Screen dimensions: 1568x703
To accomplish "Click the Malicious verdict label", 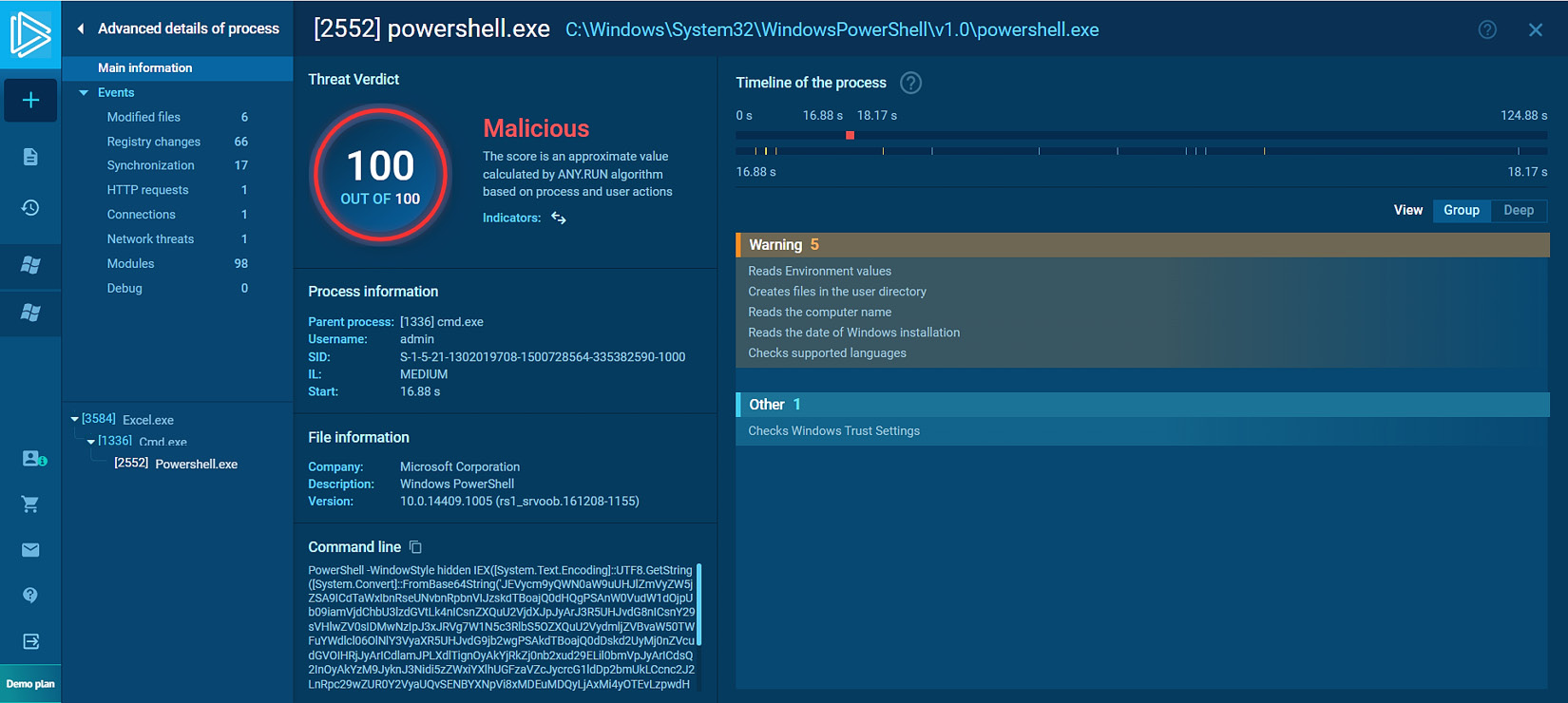I will point(536,128).
